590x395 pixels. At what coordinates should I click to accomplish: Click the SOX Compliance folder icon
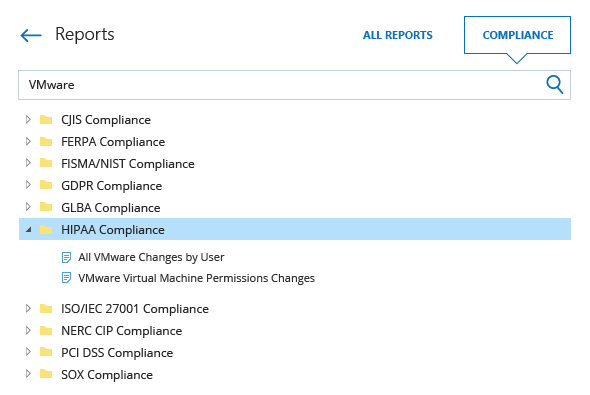46,374
